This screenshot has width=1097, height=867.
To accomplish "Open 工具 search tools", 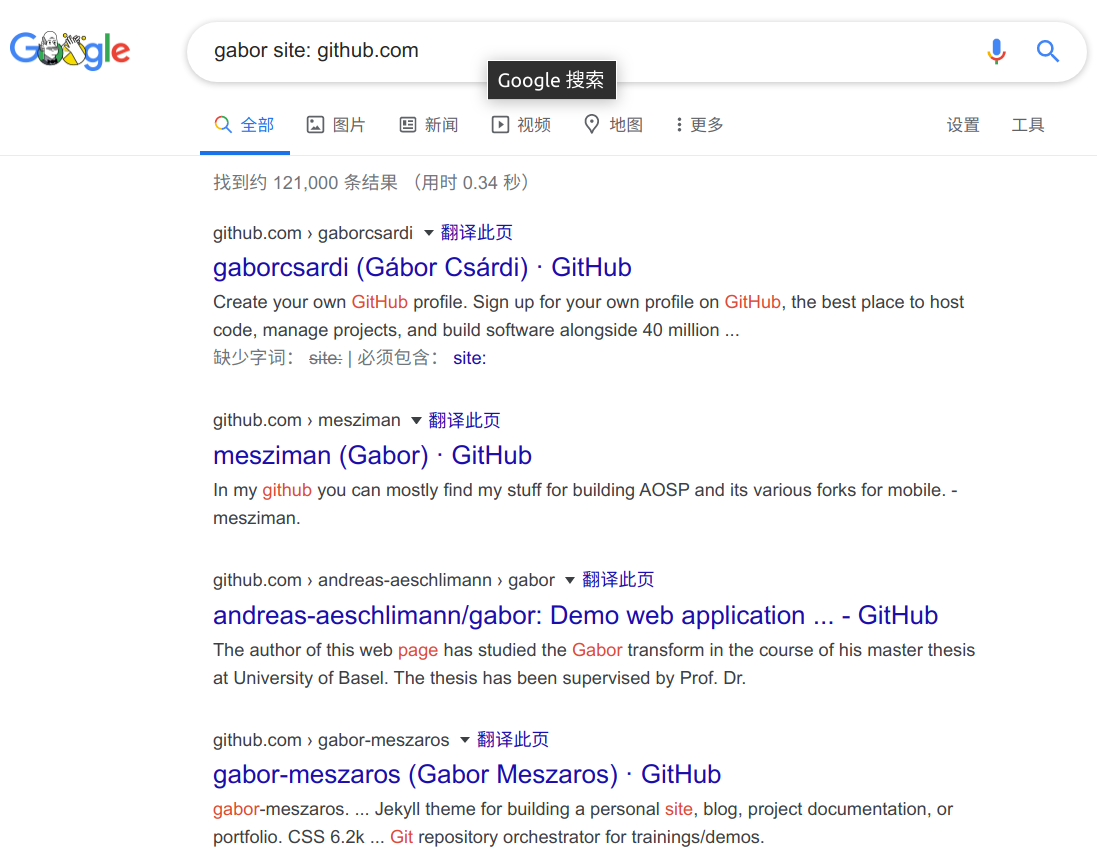I will [x=1028, y=125].
